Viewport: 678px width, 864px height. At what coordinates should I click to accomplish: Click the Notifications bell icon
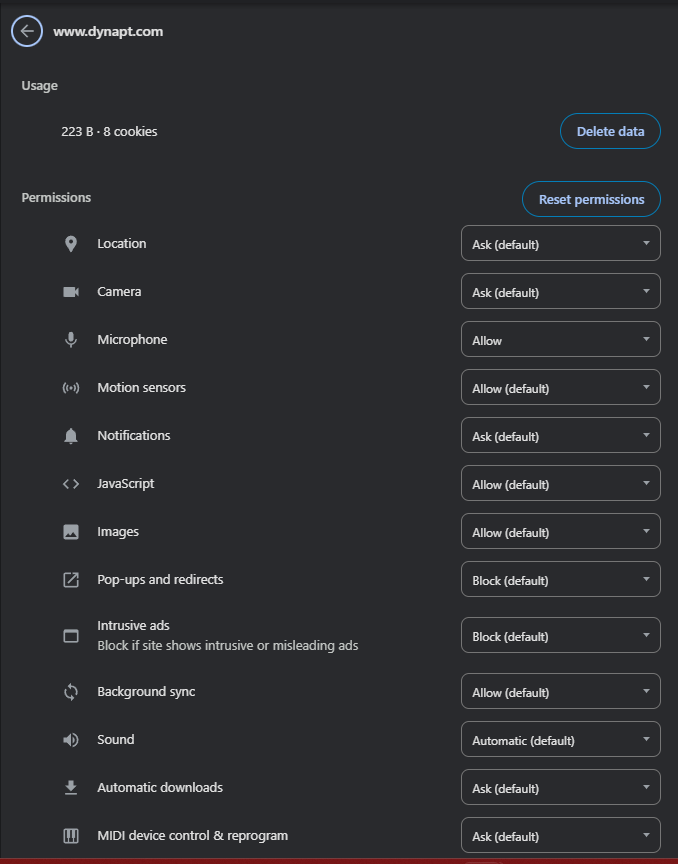[x=71, y=436]
